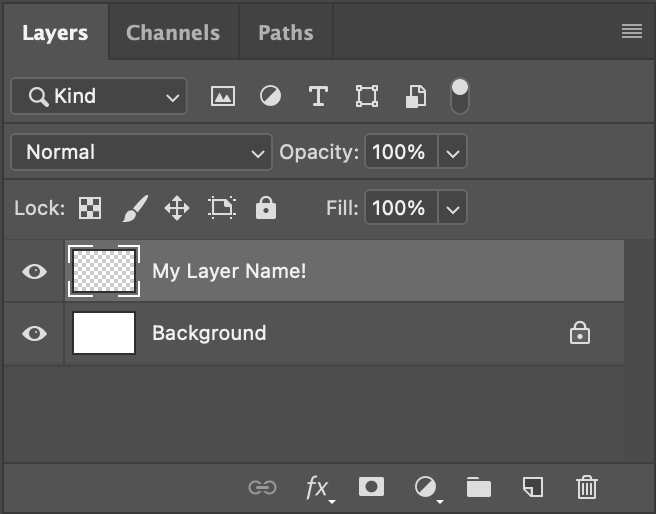Create a new layer
This screenshot has height=514, width=656.
tap(533, 487)
